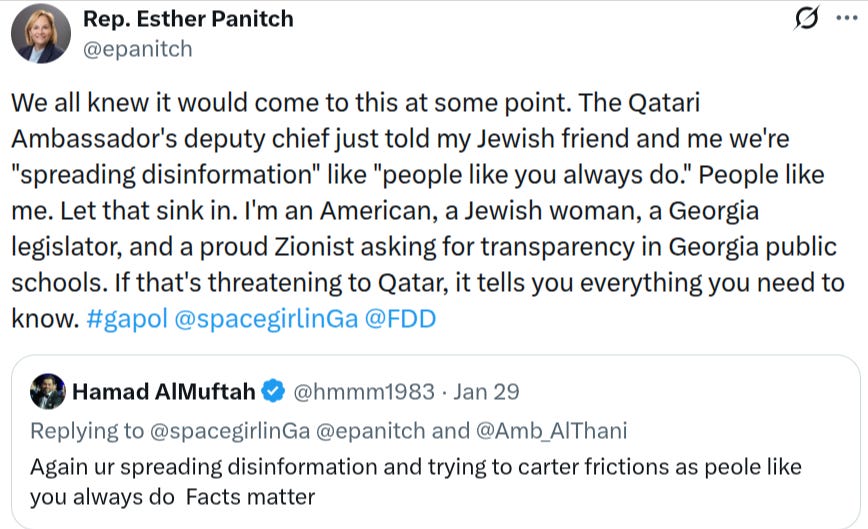
Task: Click the 'Replying to' label
Action: click(87, 431)
